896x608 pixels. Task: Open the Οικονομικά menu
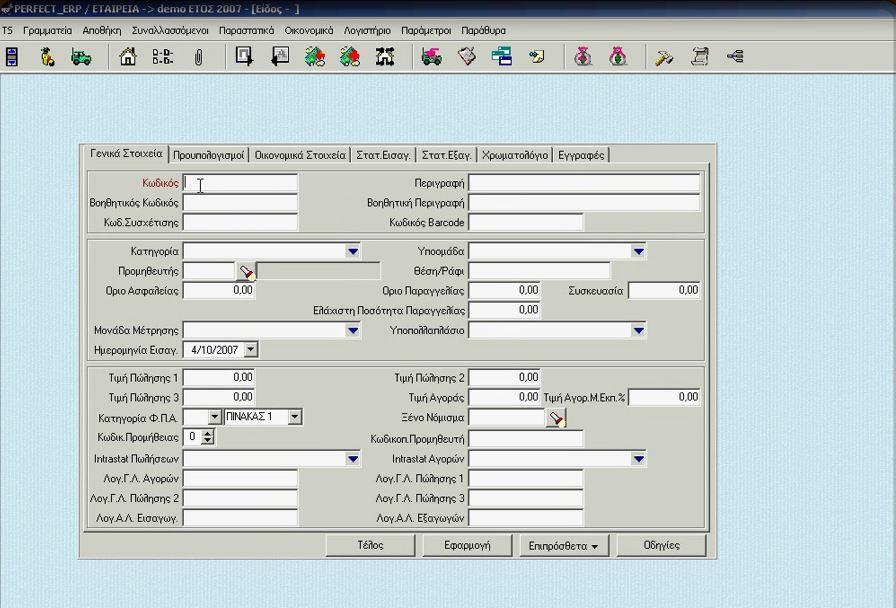[309, 30]
